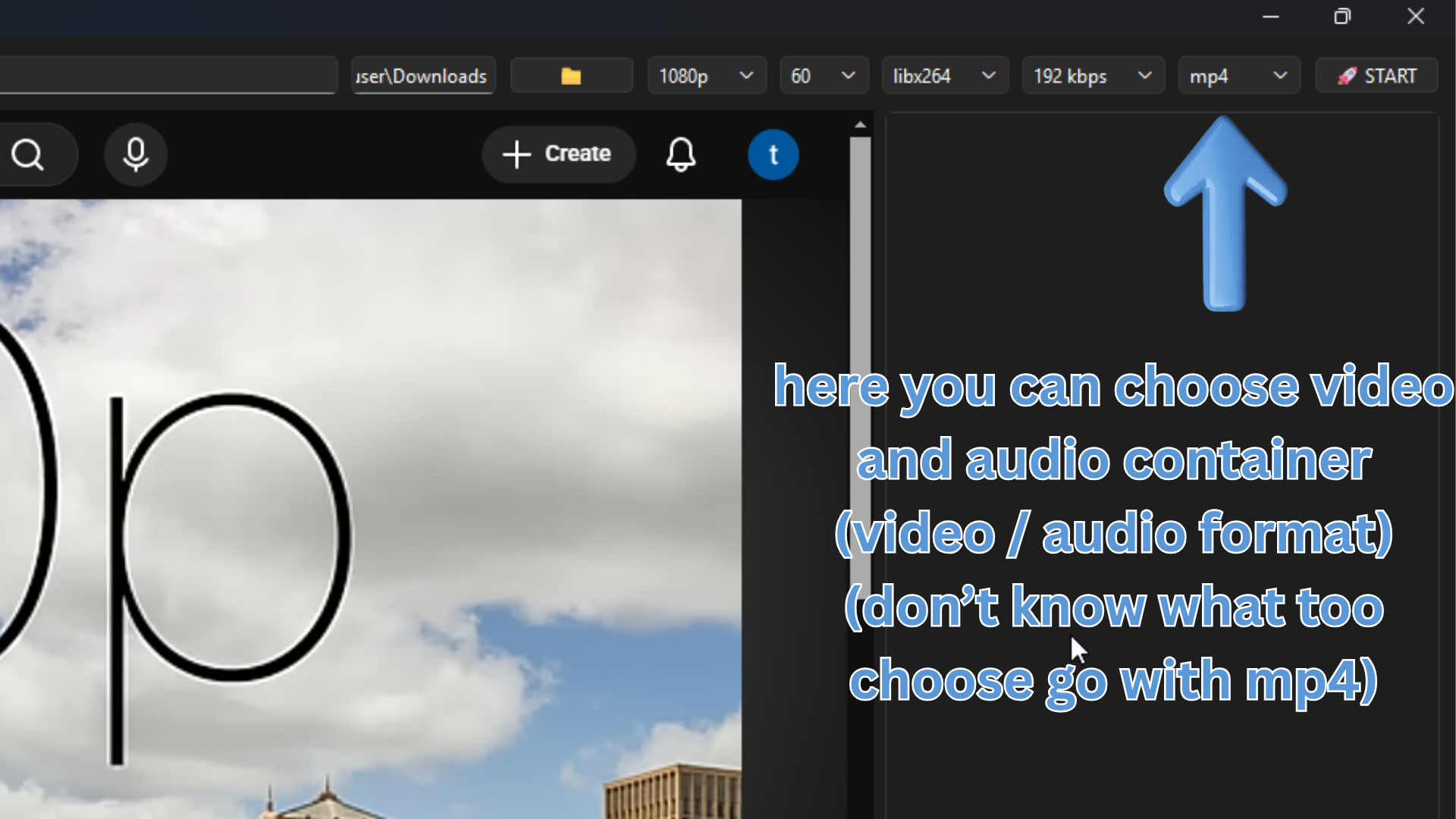The width and height of the screenshot is (1456, 819).
Task: Expand the 60 fps framerate dropdown
Action: pos(848,75)
